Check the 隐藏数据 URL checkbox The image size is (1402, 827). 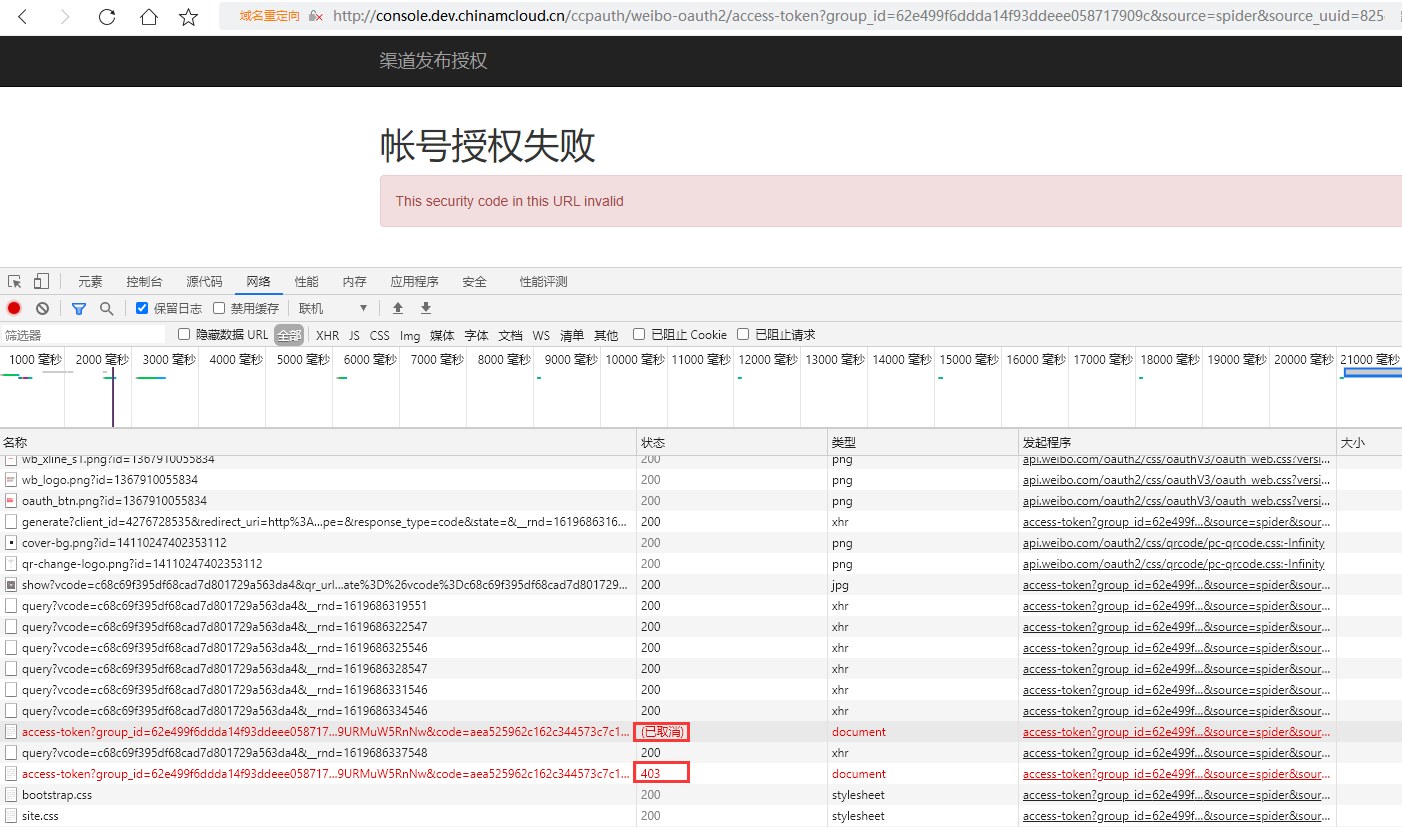[184, 335]
